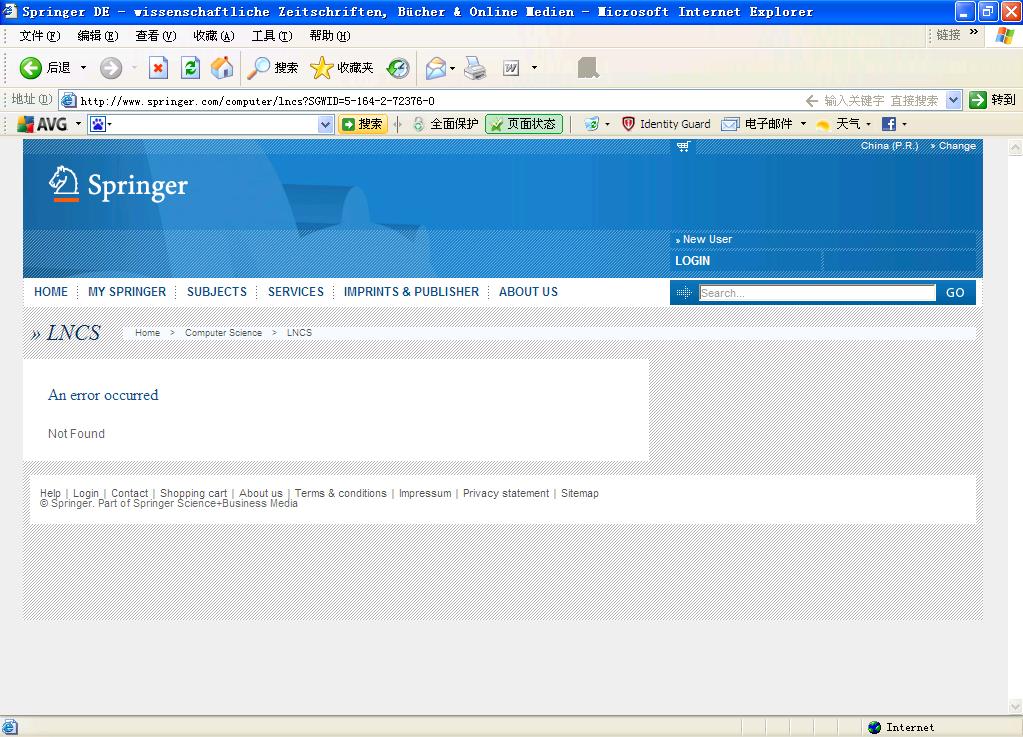
Task: Click the History clock icon
Action: click(397, 68)
